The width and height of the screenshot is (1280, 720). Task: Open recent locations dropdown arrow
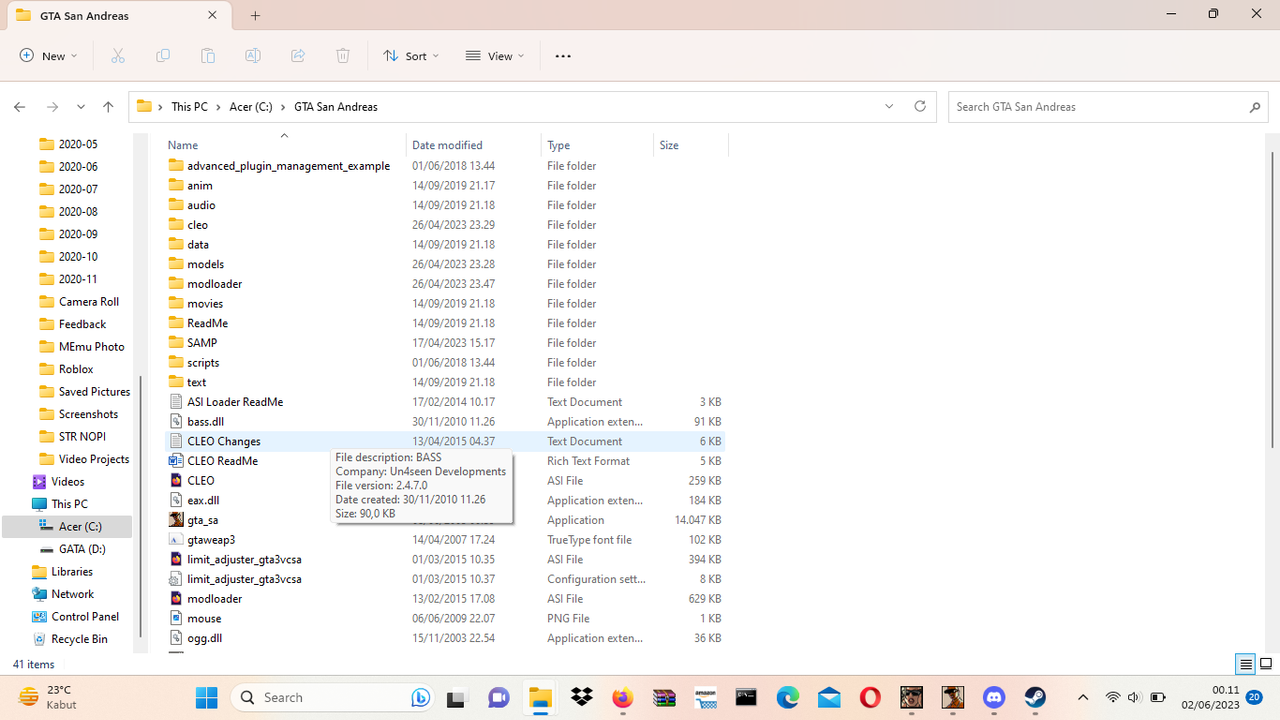point(81,107)
